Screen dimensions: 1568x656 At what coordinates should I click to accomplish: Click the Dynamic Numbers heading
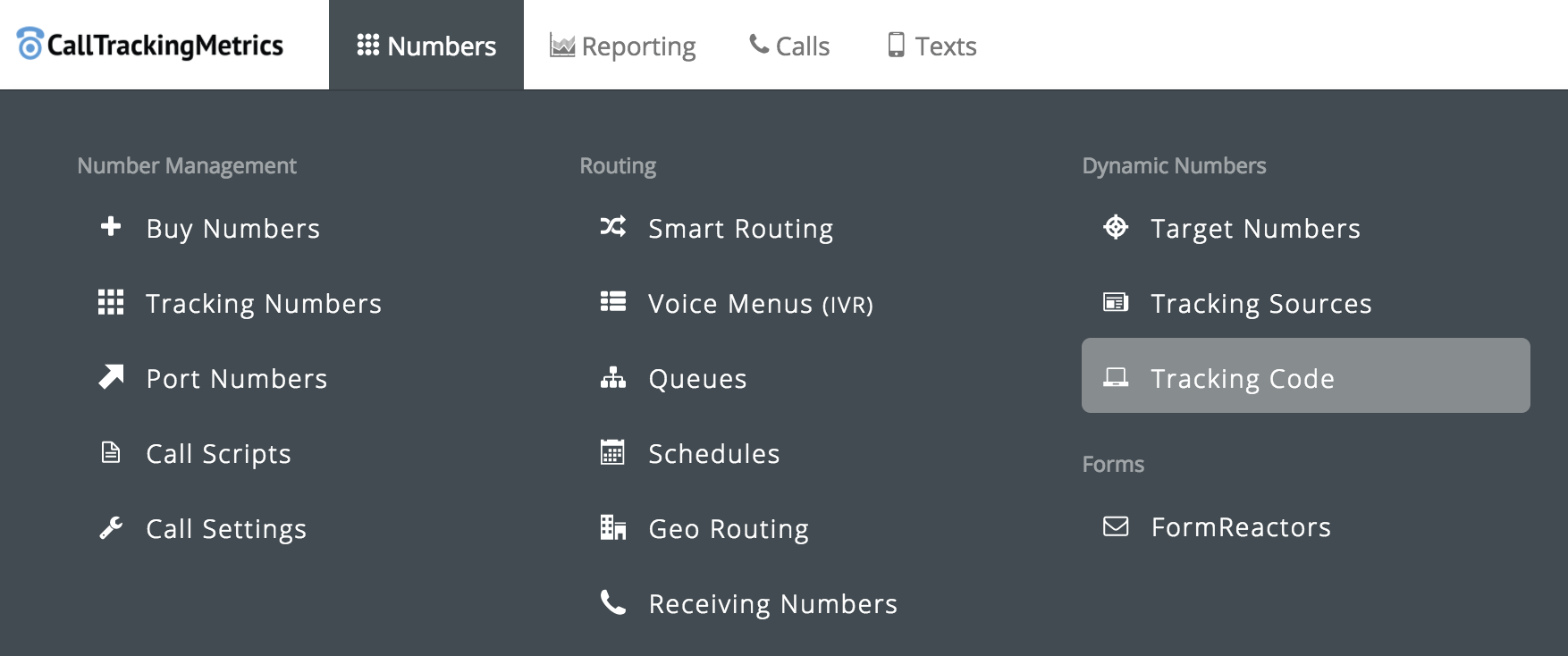coord(1174,166)
